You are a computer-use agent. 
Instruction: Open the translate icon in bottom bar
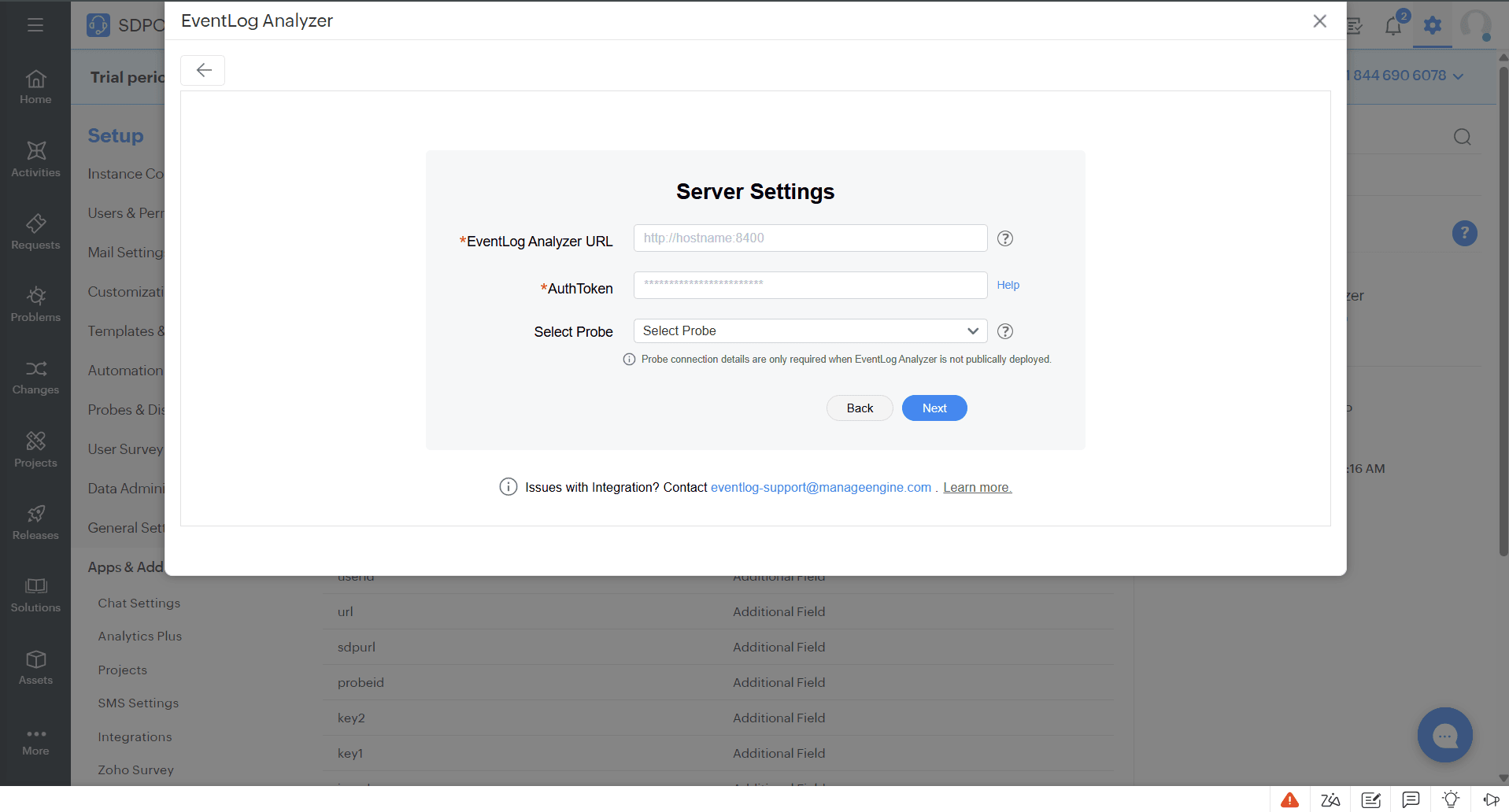[1330, 800]
